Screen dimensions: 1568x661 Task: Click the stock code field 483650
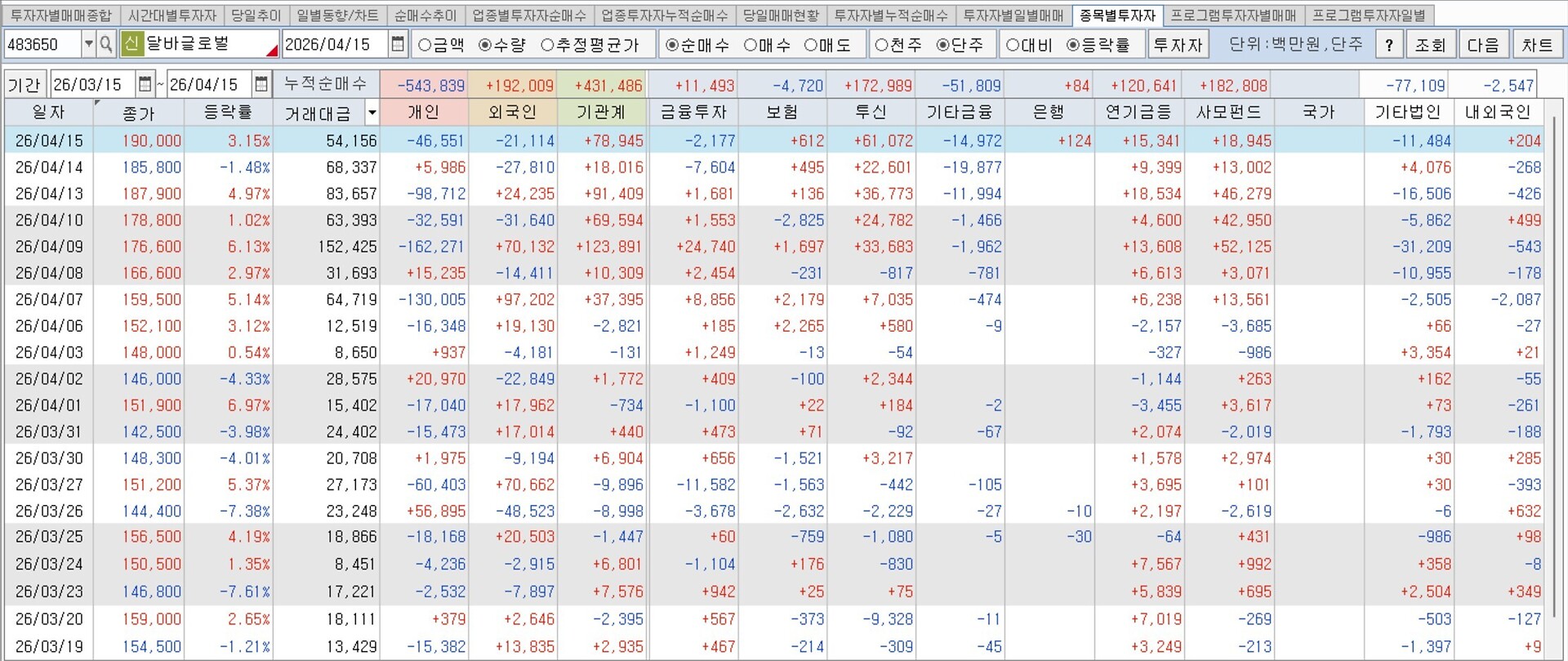[x=43, y=44]
